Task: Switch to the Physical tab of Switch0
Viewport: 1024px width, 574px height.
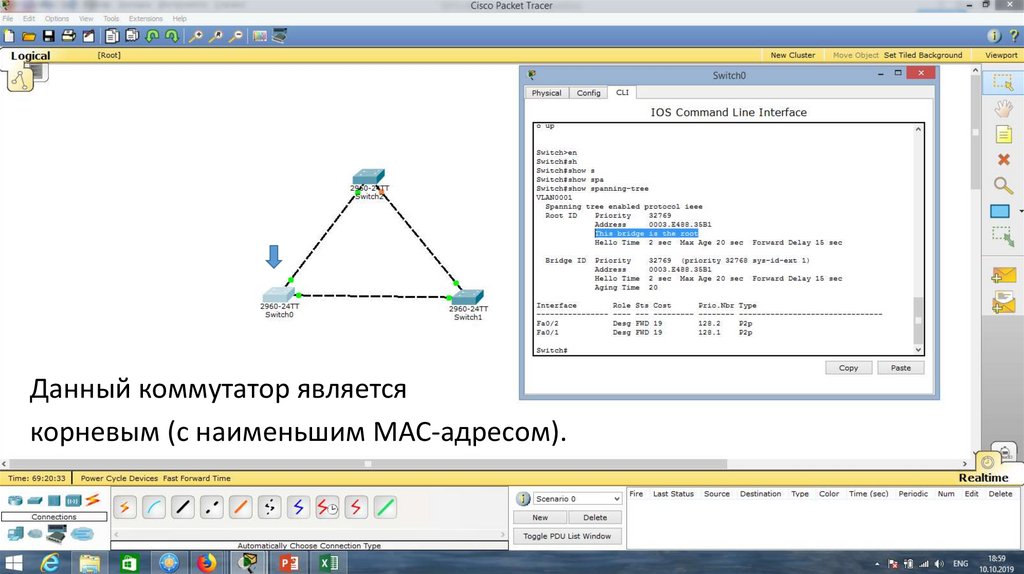Action: click(x=547, y=93)
